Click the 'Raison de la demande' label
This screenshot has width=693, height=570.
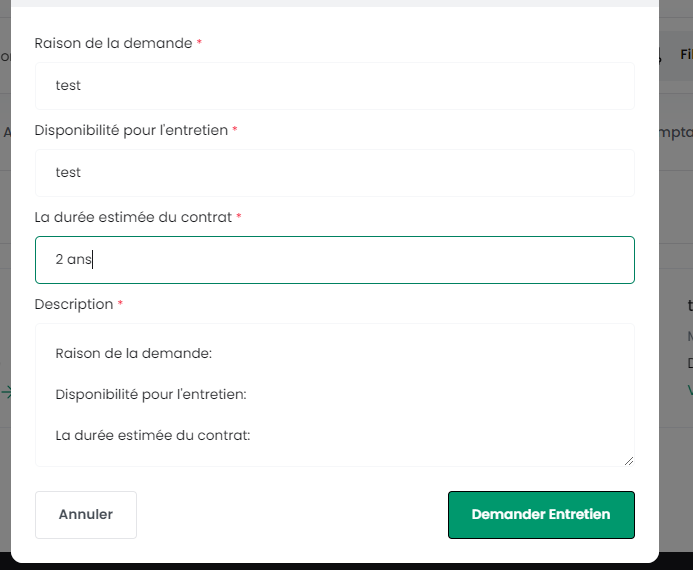(x=113, y=43)
